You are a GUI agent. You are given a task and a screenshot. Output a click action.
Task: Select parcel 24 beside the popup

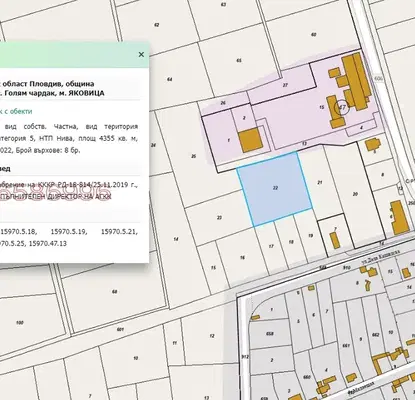tap(153, 145)
